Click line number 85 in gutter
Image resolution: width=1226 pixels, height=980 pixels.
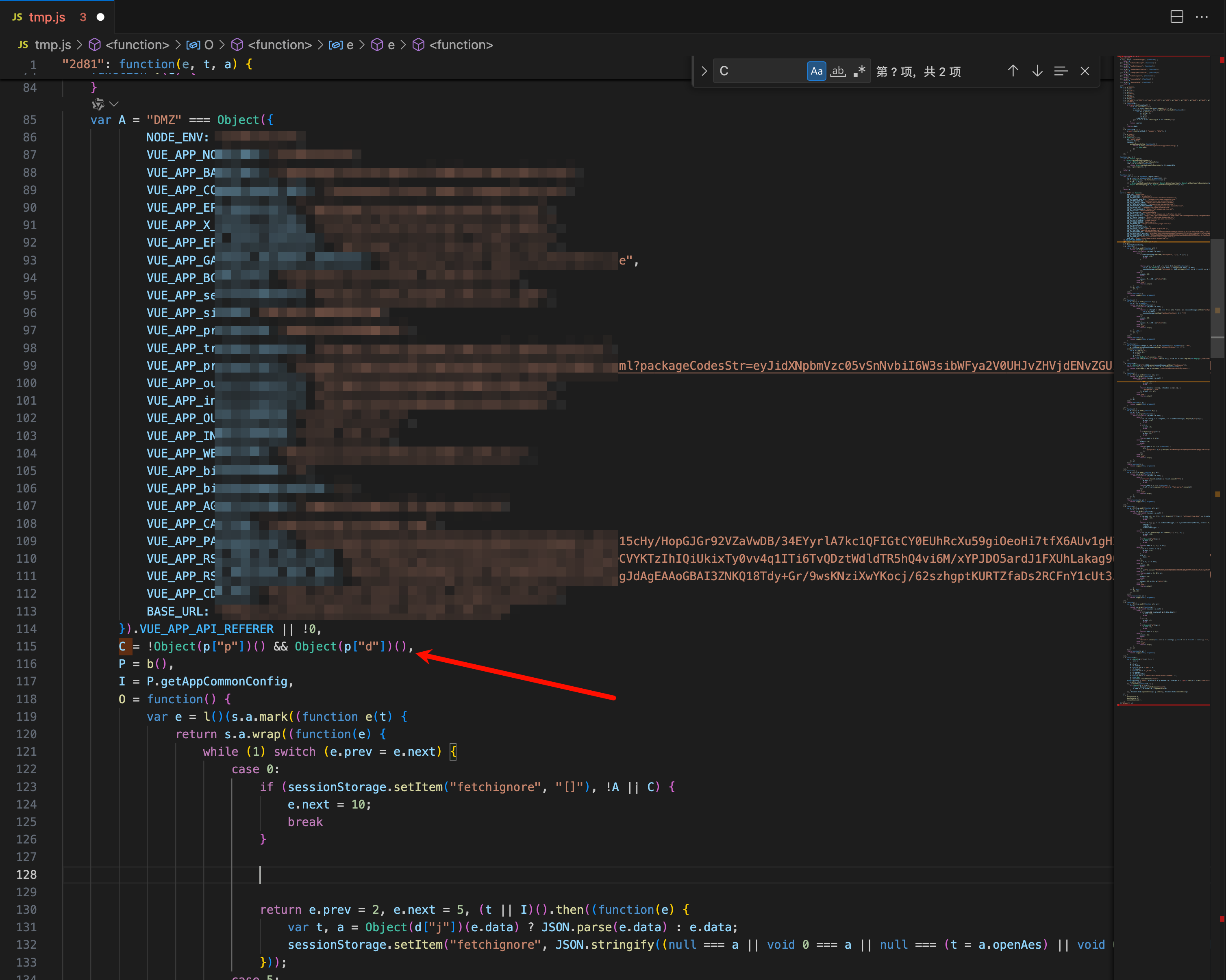point(30,119)
